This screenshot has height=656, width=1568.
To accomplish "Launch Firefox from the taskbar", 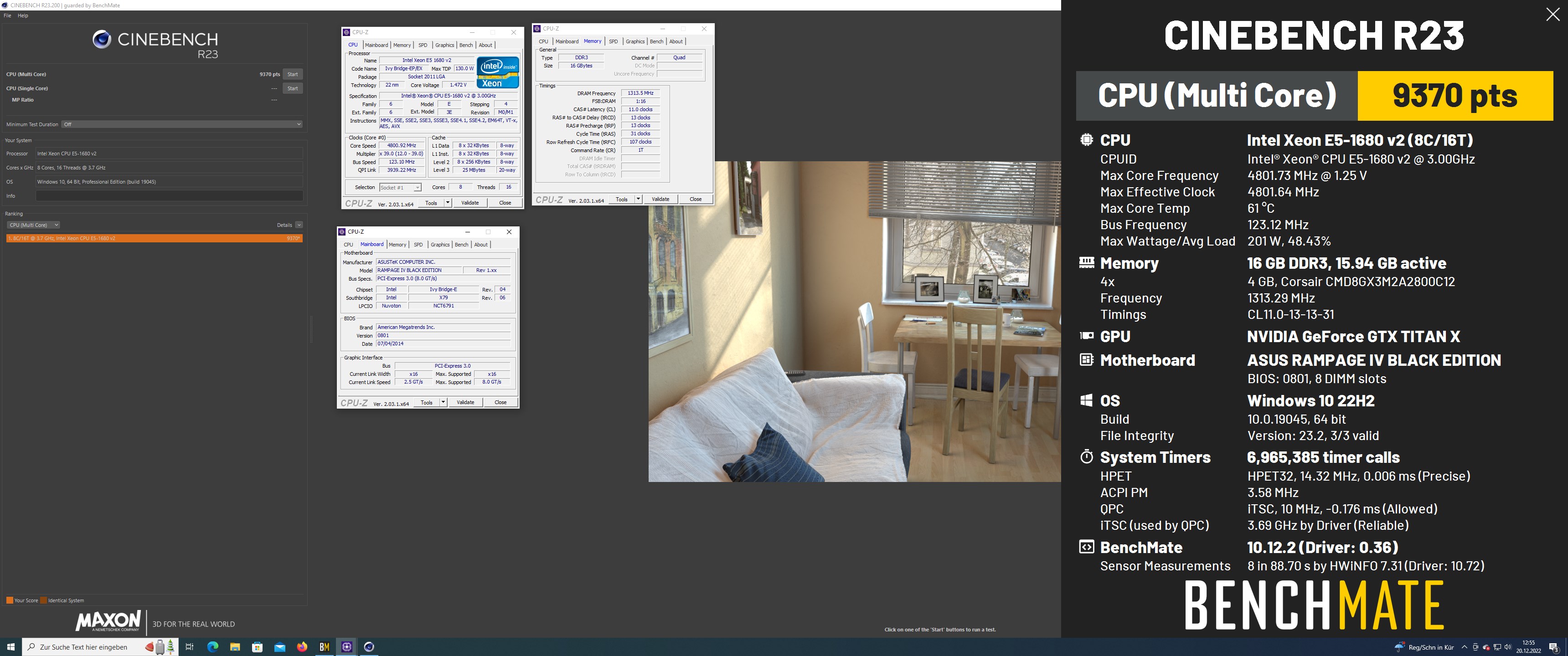I will [x=302, y=647].
